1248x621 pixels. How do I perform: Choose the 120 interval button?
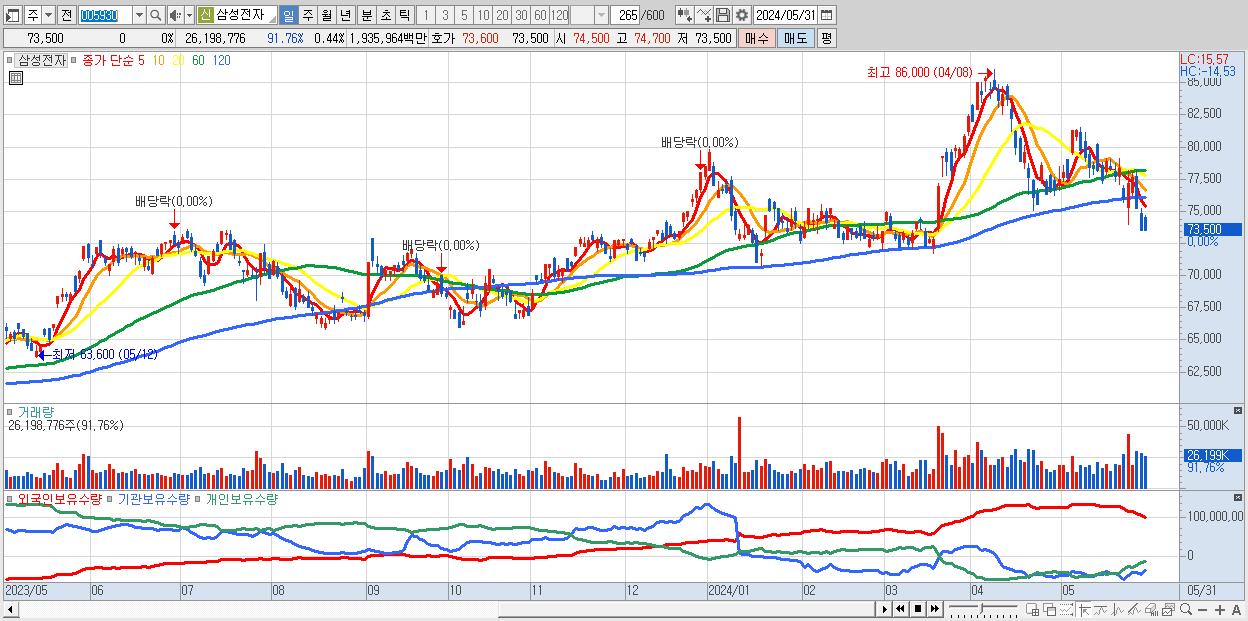pos(559,15)
